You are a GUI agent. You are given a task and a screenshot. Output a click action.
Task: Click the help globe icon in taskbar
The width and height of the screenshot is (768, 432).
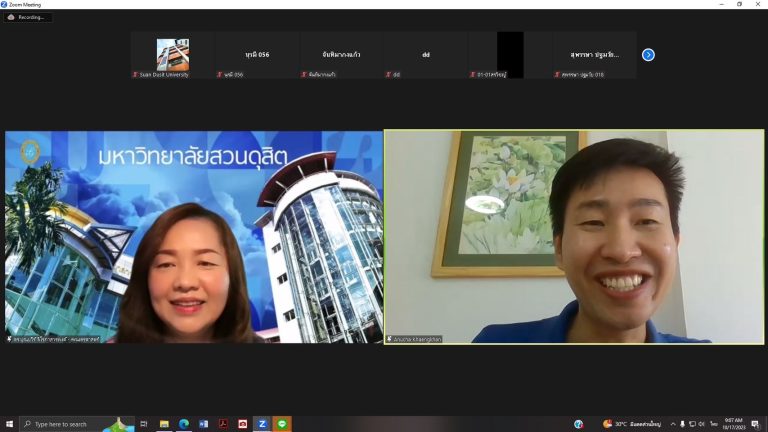point(578,424)
